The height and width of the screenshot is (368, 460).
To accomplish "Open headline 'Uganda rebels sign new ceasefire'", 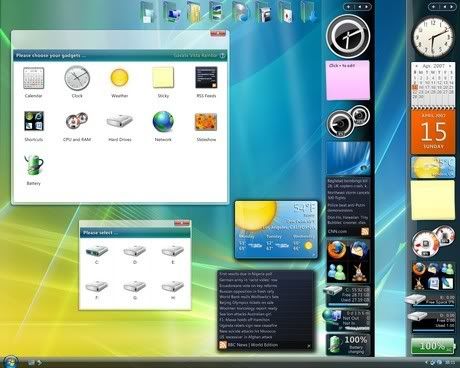I will coord(248,326).
